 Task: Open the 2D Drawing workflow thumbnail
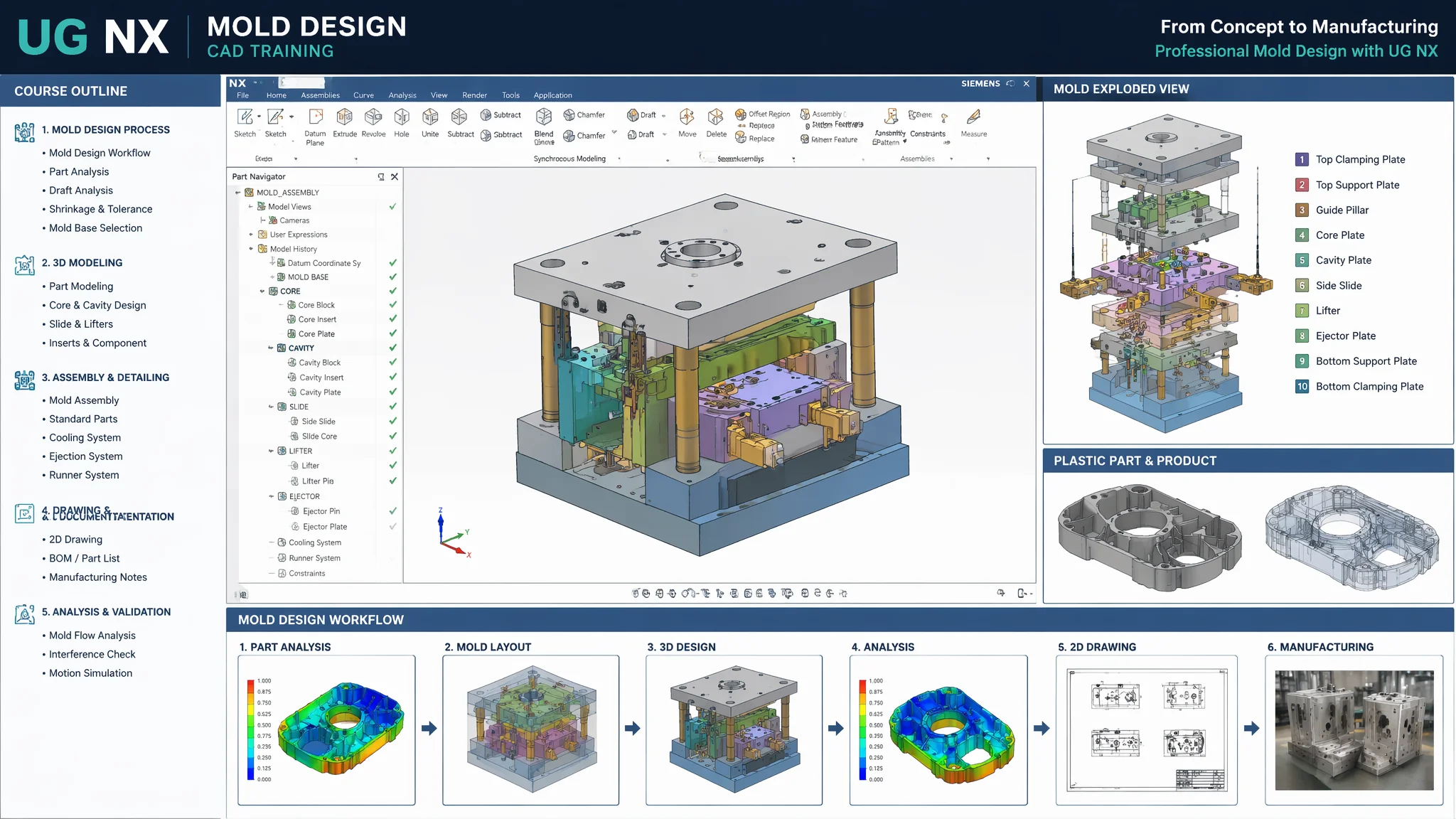point(1147,730)
